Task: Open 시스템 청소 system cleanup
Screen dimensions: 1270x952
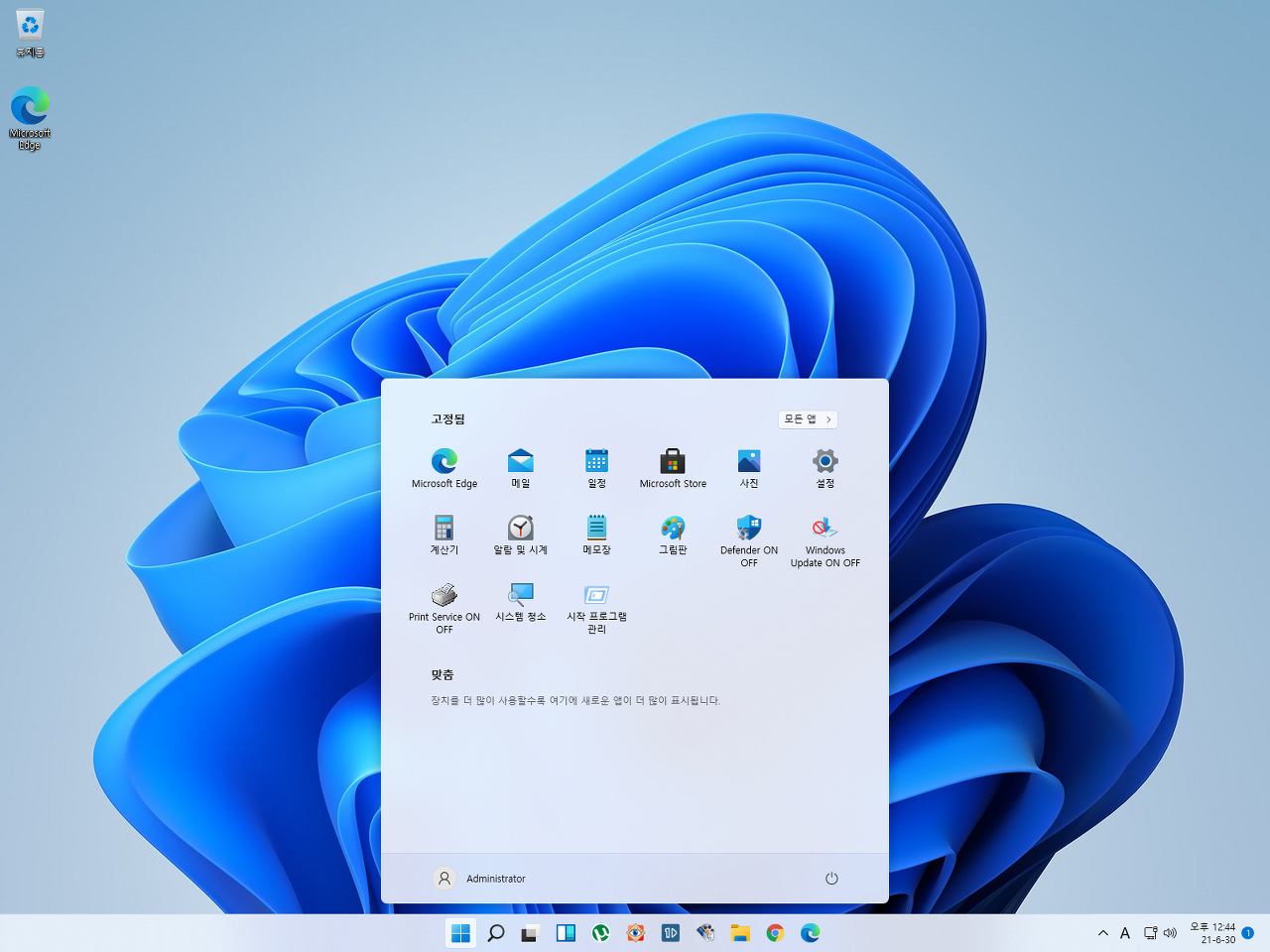Action: pyautogui.click(x=521, y=602)
